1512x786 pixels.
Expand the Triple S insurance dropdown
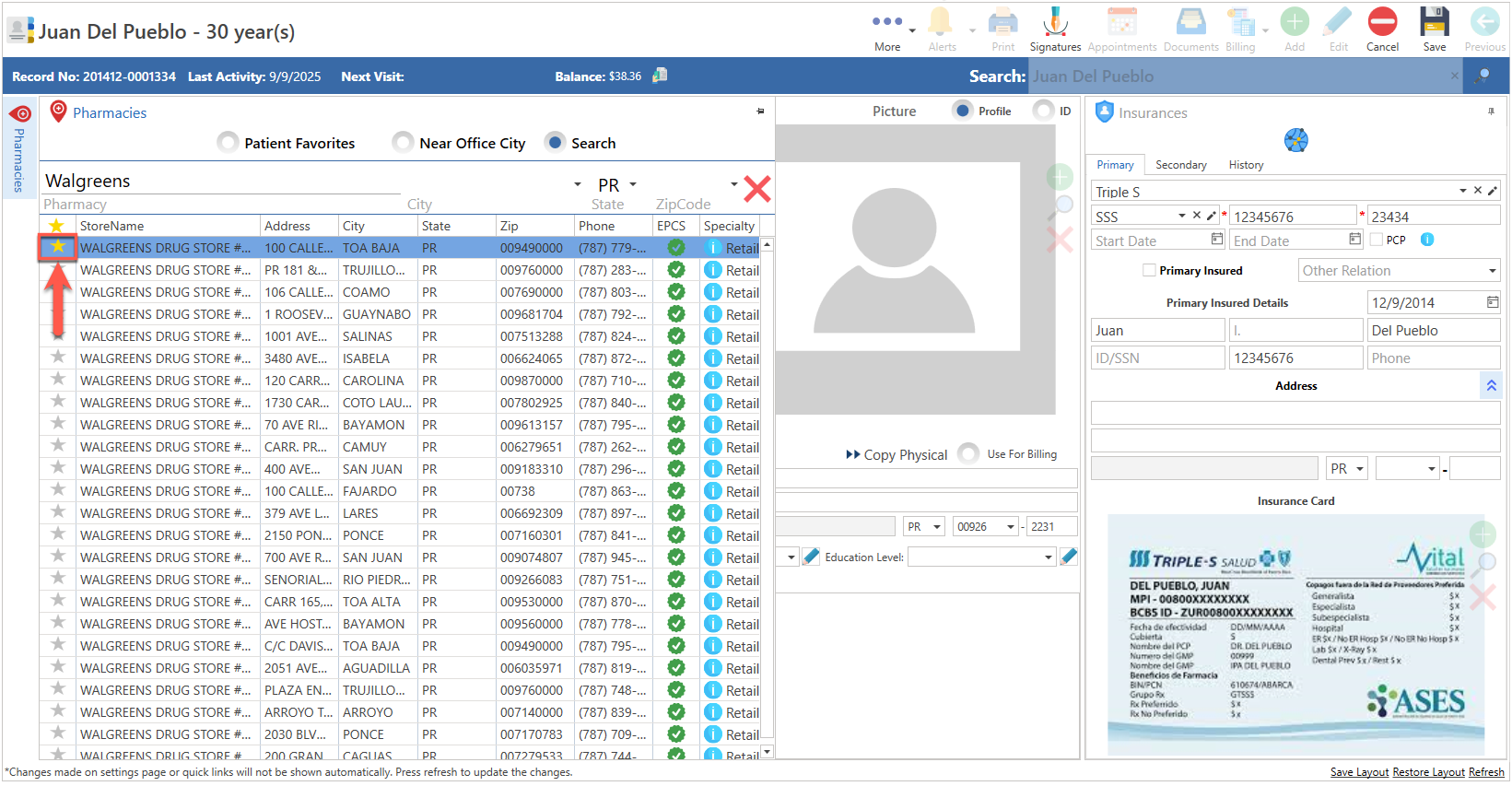tap(1462, 191)
